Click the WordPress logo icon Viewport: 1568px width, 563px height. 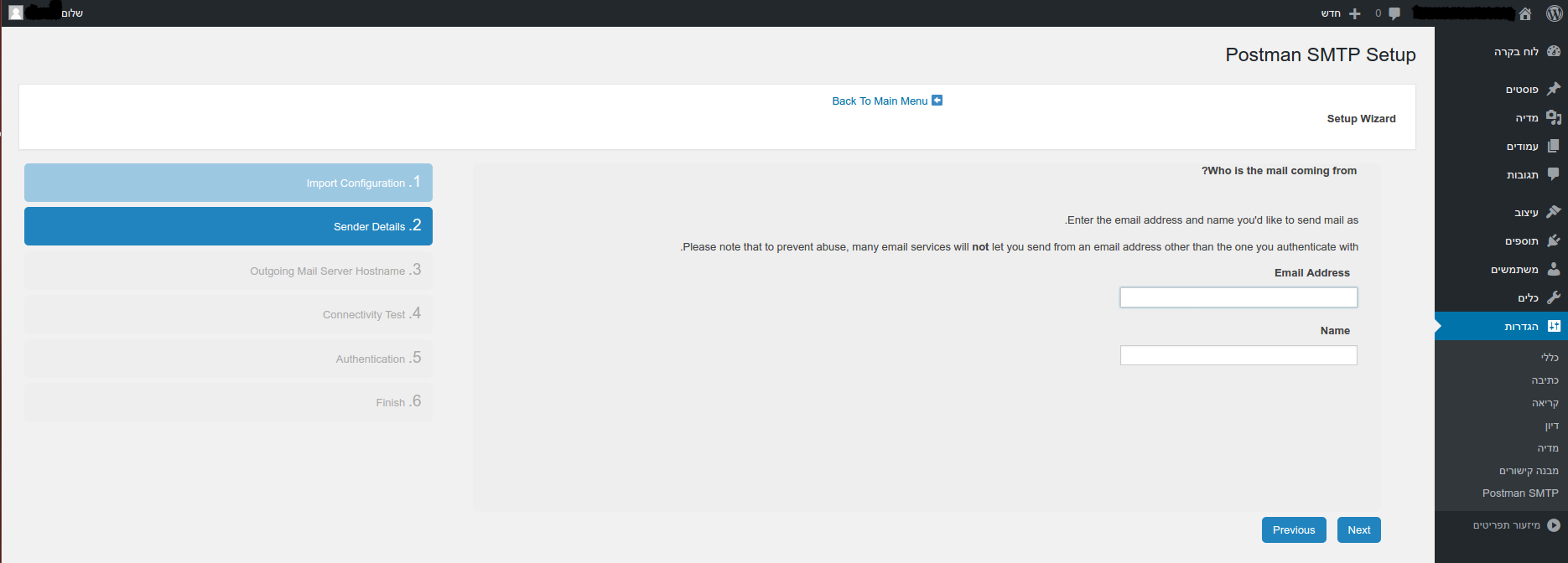(1554, 13)
